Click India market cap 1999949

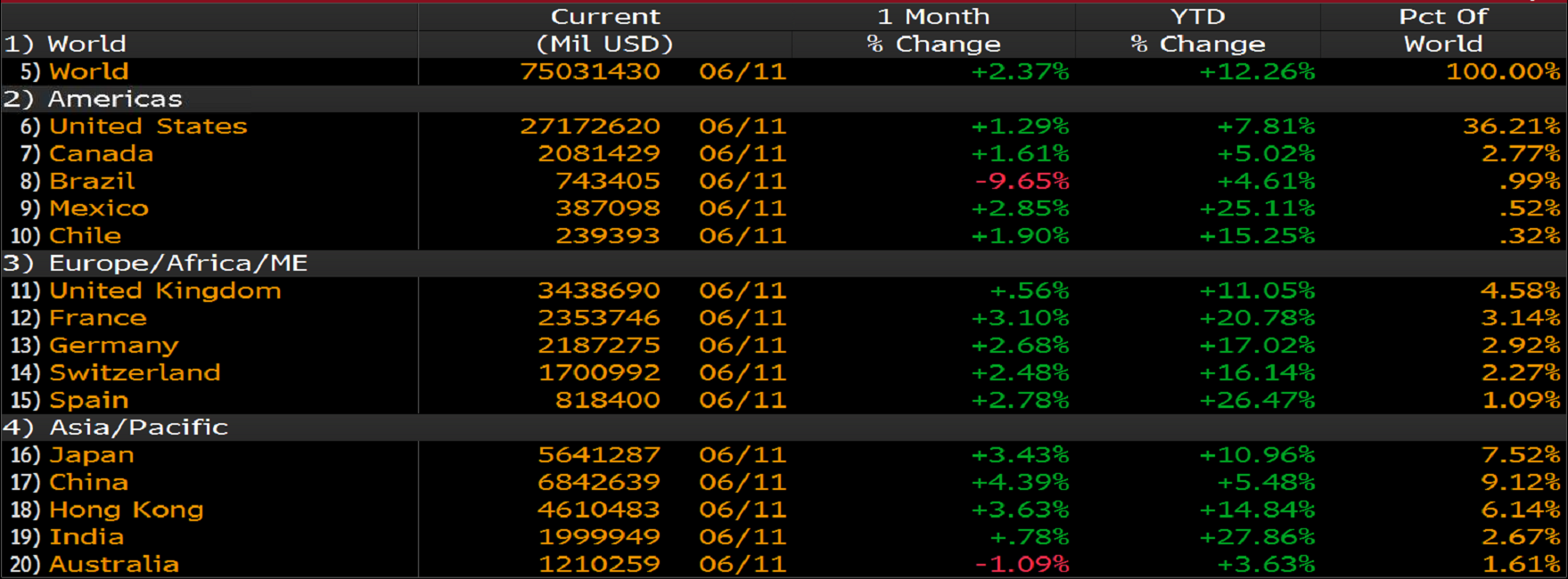(599, 537)
